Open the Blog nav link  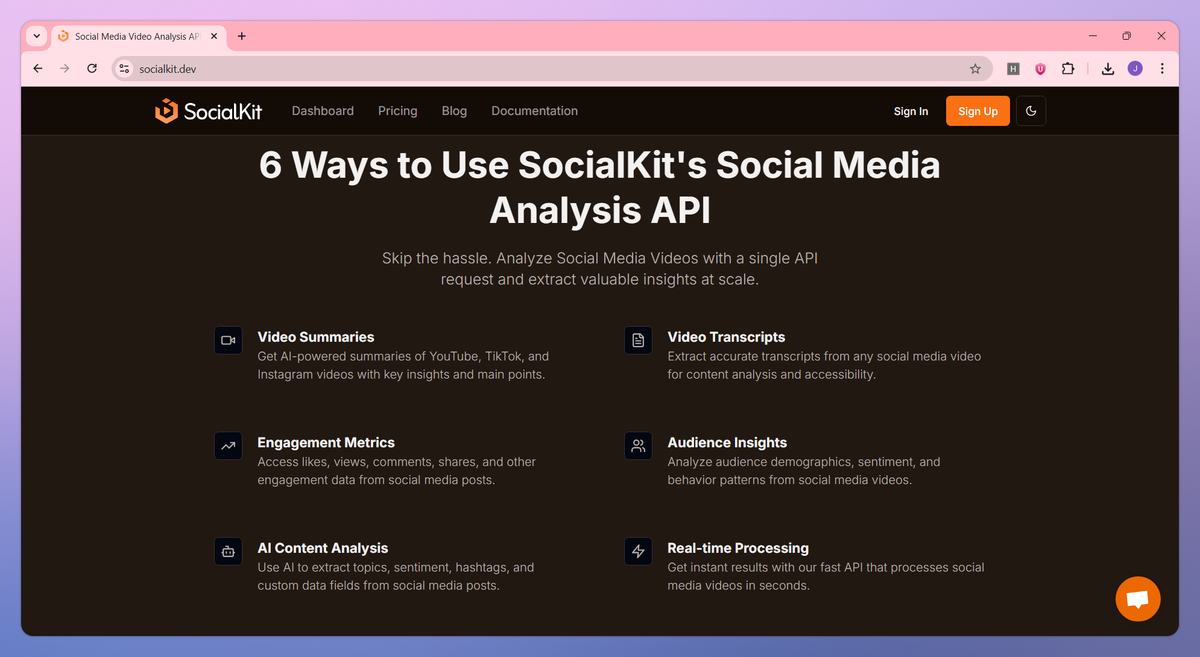454,111
